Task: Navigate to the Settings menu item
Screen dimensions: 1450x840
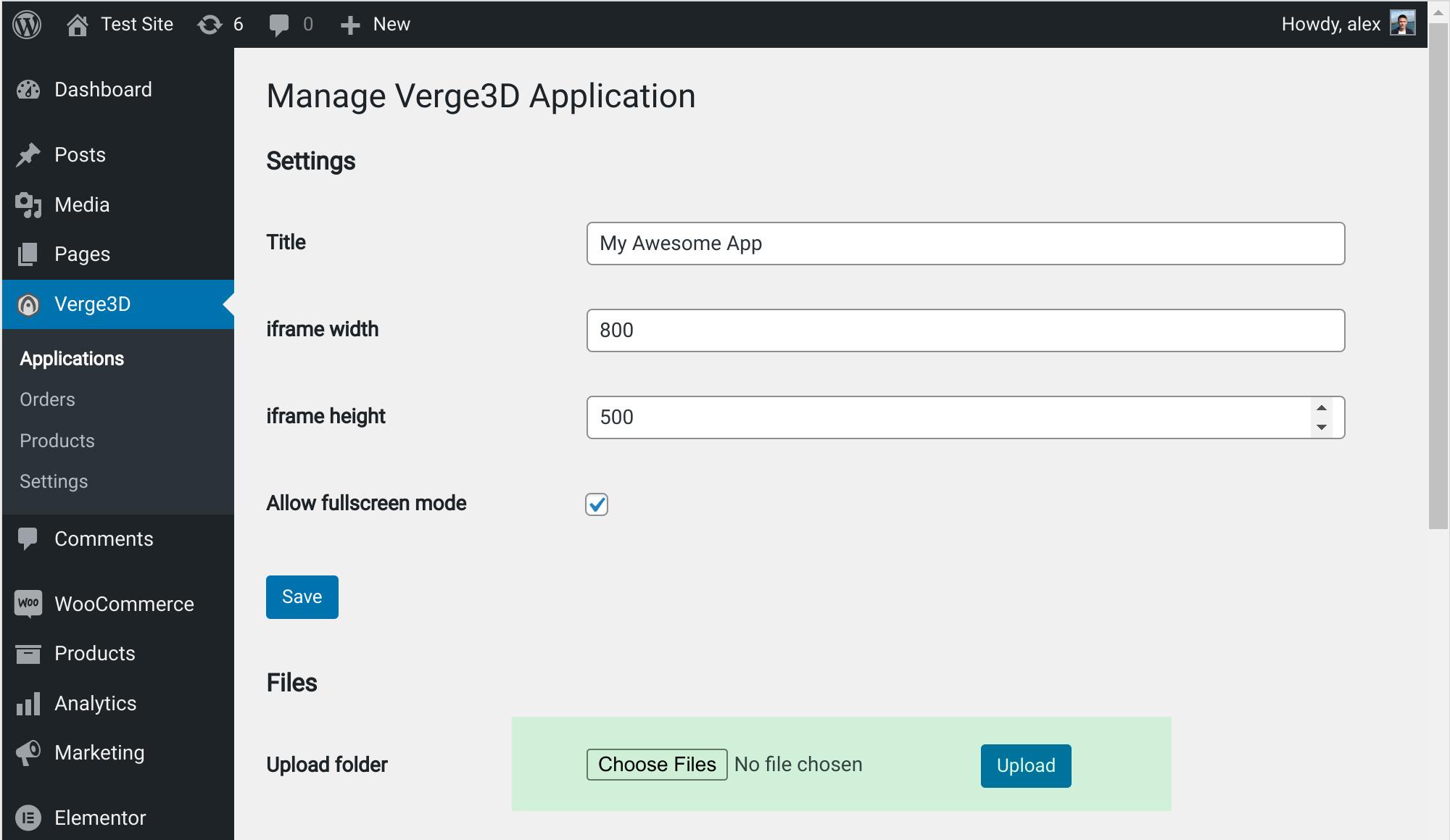Action: pos(54,481)
